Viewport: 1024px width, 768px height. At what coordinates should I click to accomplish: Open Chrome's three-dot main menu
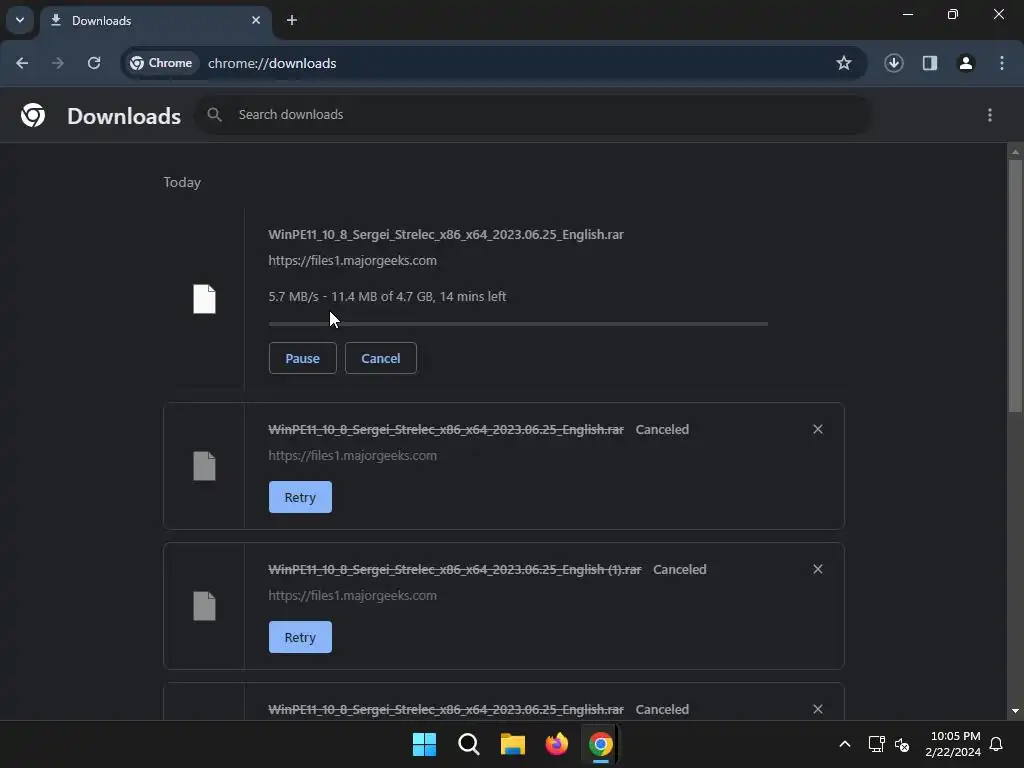pyautogui.click(x=1002, y=63)
